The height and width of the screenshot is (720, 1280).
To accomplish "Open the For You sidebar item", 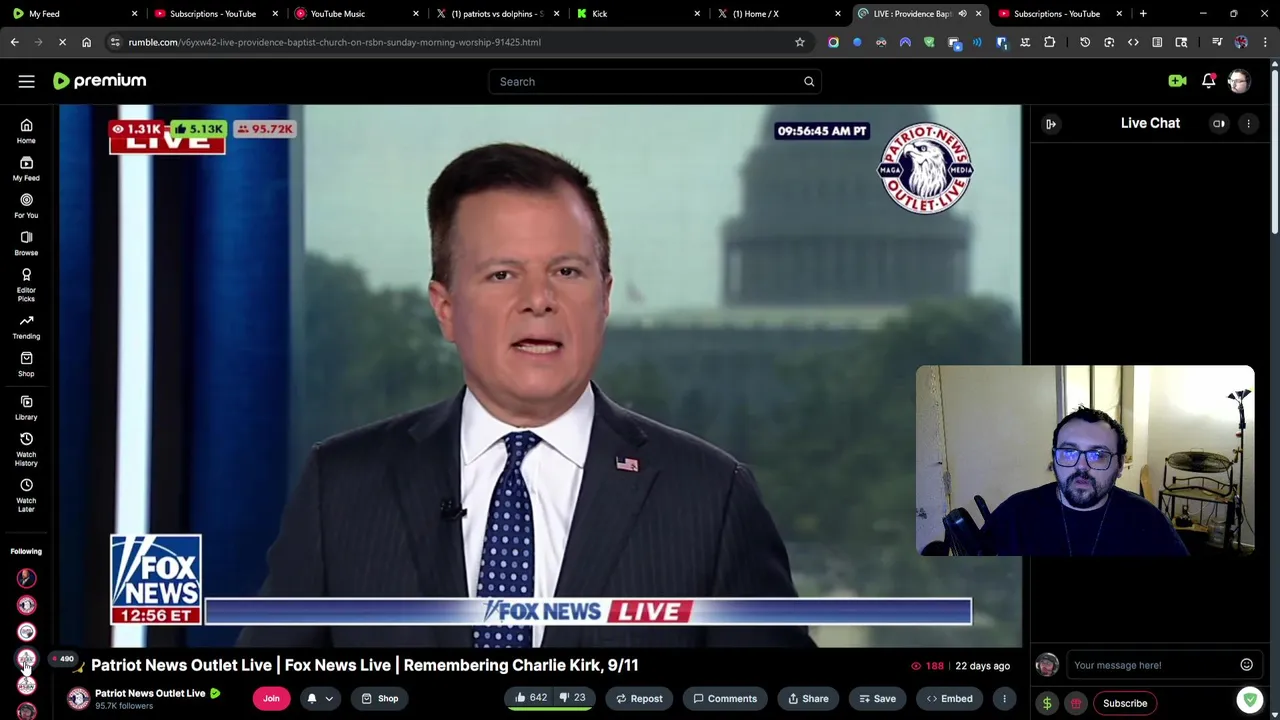I will [x=26, y=206].
